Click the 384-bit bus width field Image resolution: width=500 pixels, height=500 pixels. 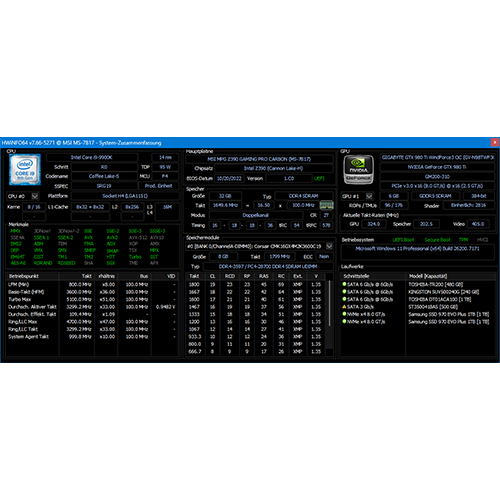(479, 196)
